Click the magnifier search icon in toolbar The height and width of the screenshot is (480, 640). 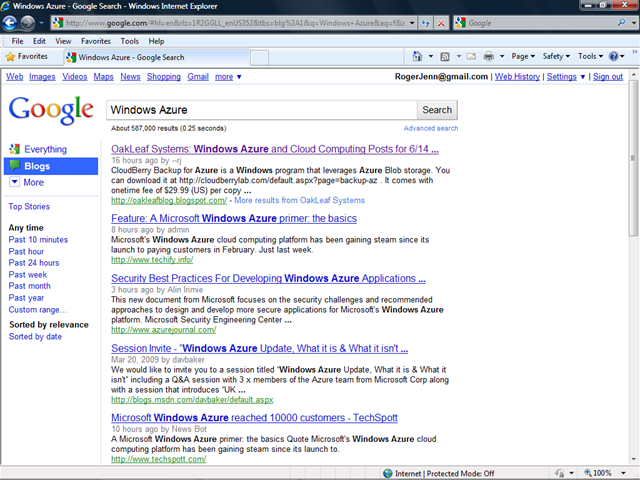click(x=621, y=23)
